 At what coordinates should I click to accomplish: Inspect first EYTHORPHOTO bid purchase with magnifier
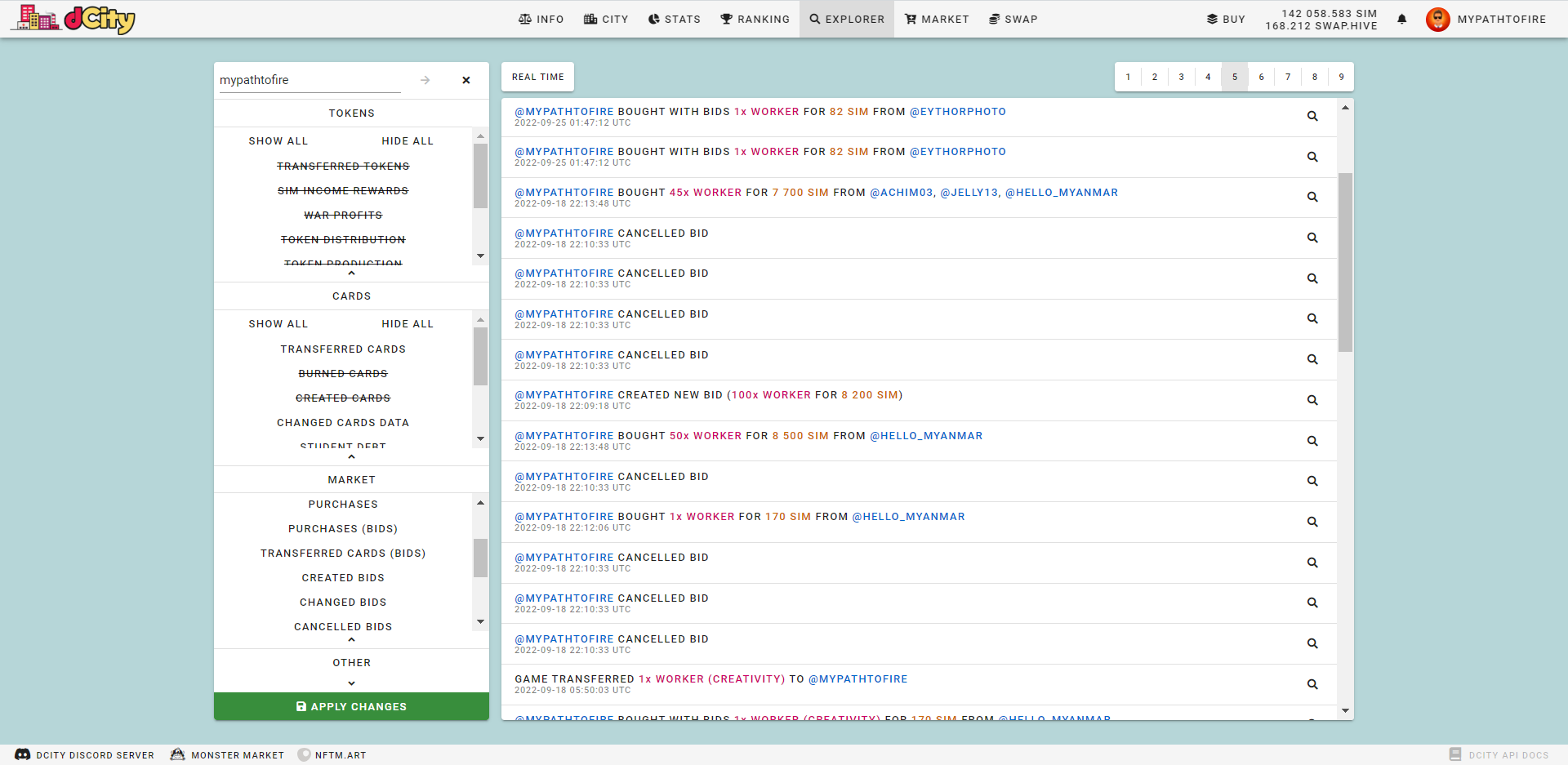(1312, 116)
